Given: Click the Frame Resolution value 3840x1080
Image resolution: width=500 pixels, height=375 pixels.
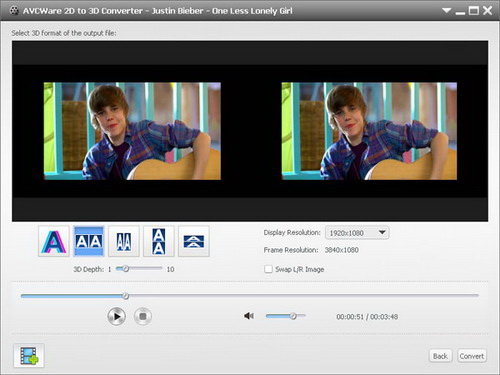Looking at the screenshot, I should (x=342, y=250).
